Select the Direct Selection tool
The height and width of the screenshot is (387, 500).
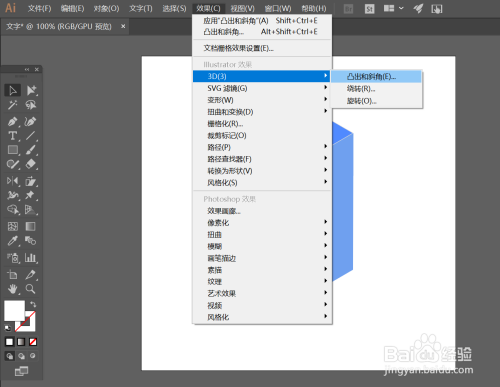[31, 90]
